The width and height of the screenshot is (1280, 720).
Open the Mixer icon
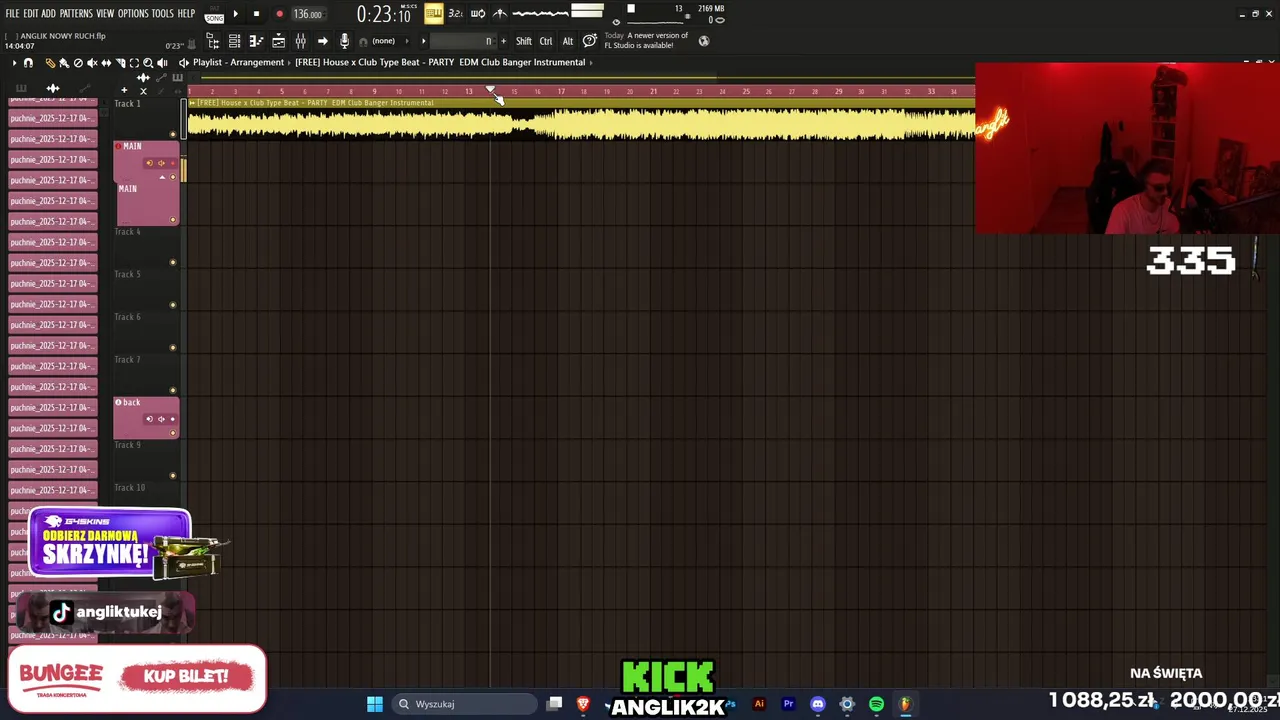click(300, 41)
